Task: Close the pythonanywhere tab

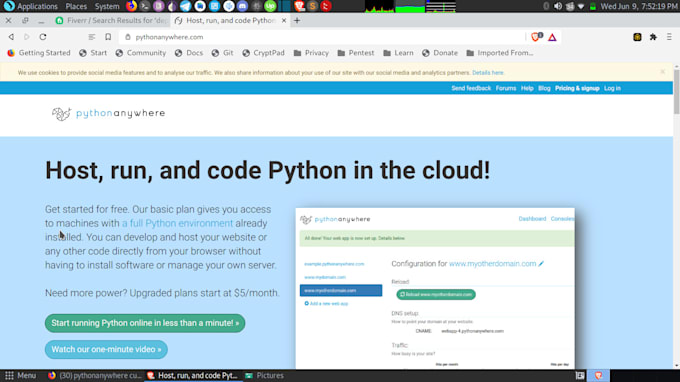Action: point(284,20)
